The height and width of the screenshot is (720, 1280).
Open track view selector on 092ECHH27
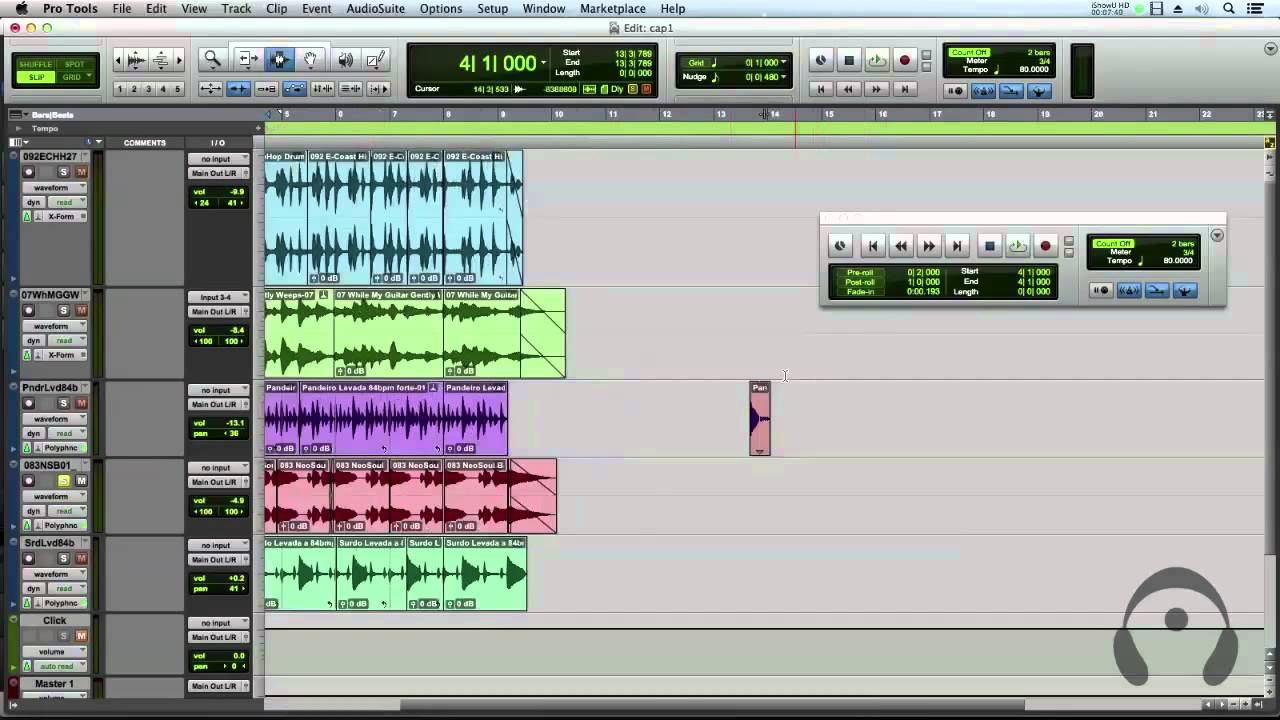click(x=55, y=188)
